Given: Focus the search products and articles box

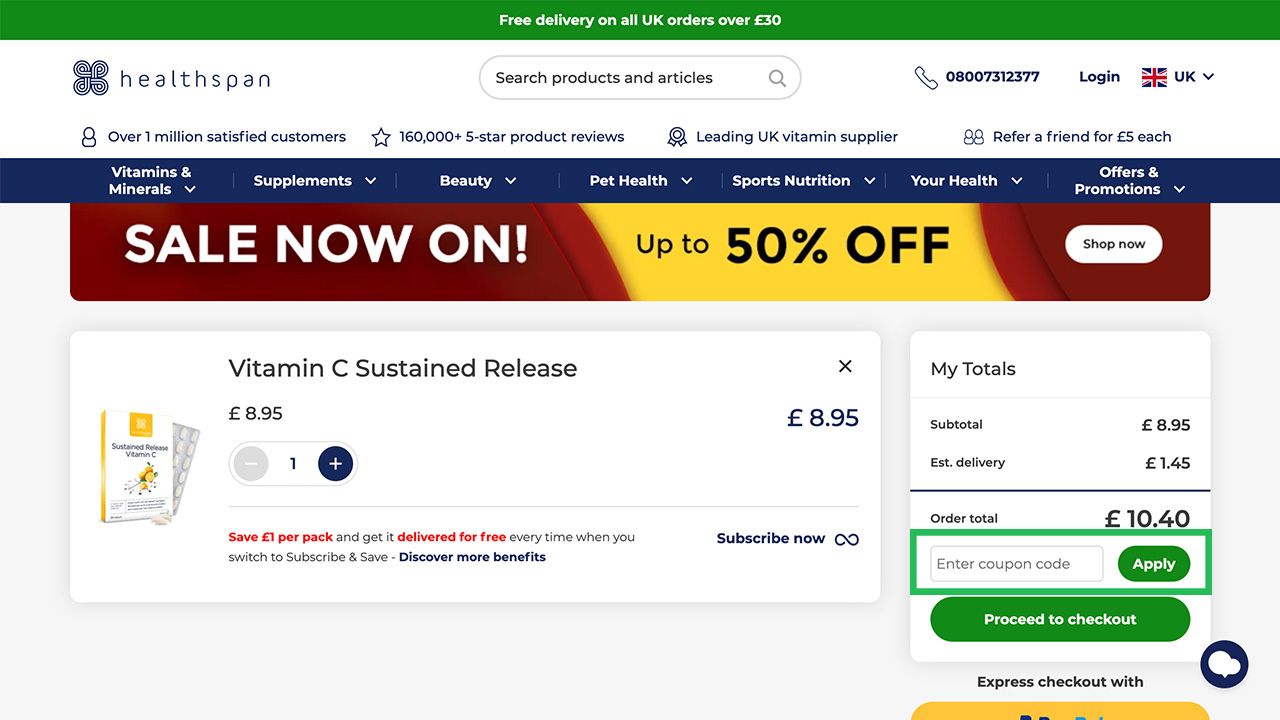Looking at the screenshot, I should click(x=640, y=78).
